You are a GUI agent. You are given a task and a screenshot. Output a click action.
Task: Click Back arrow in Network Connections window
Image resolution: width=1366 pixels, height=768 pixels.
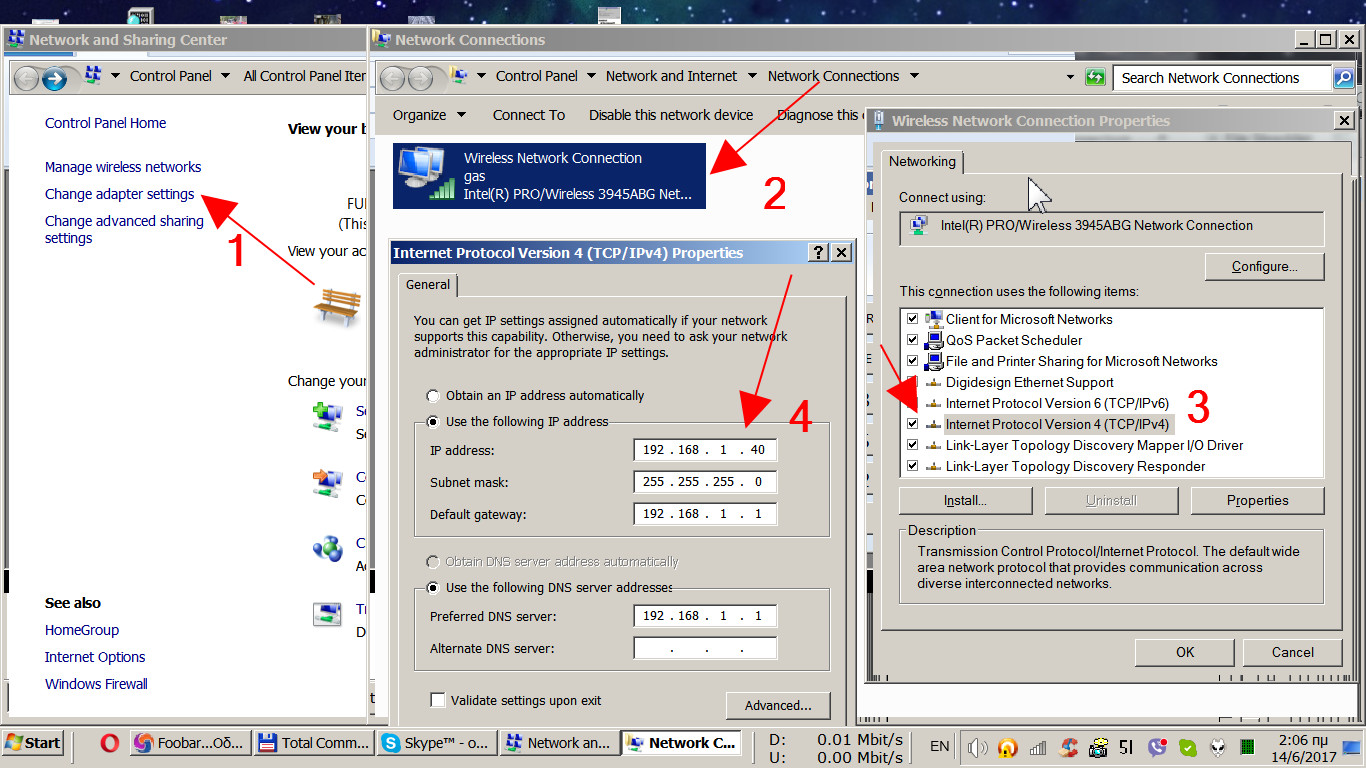(393, 77)
